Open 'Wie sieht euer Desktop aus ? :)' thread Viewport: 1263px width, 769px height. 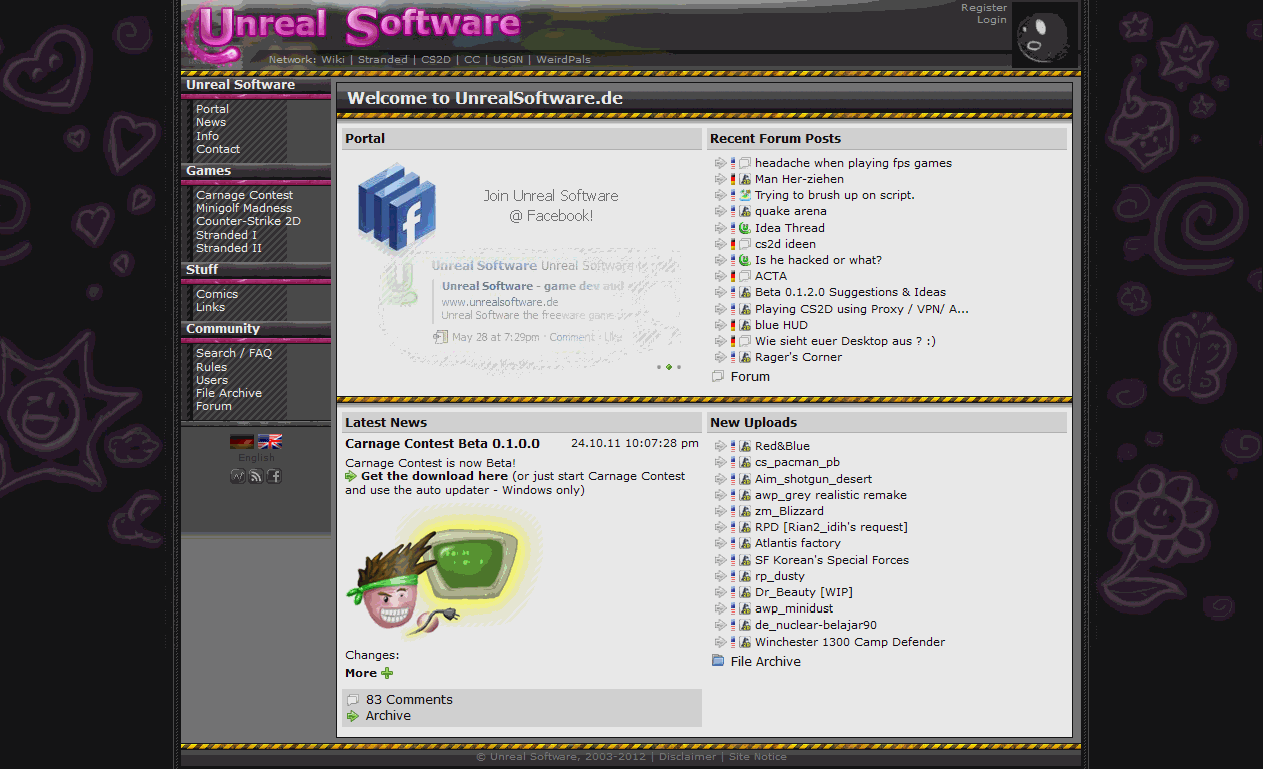(x=845, y=341)
